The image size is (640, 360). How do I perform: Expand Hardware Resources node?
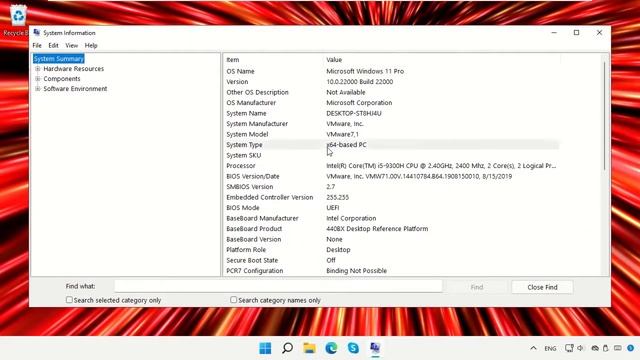pyautogui.click(x=38, y=69)
